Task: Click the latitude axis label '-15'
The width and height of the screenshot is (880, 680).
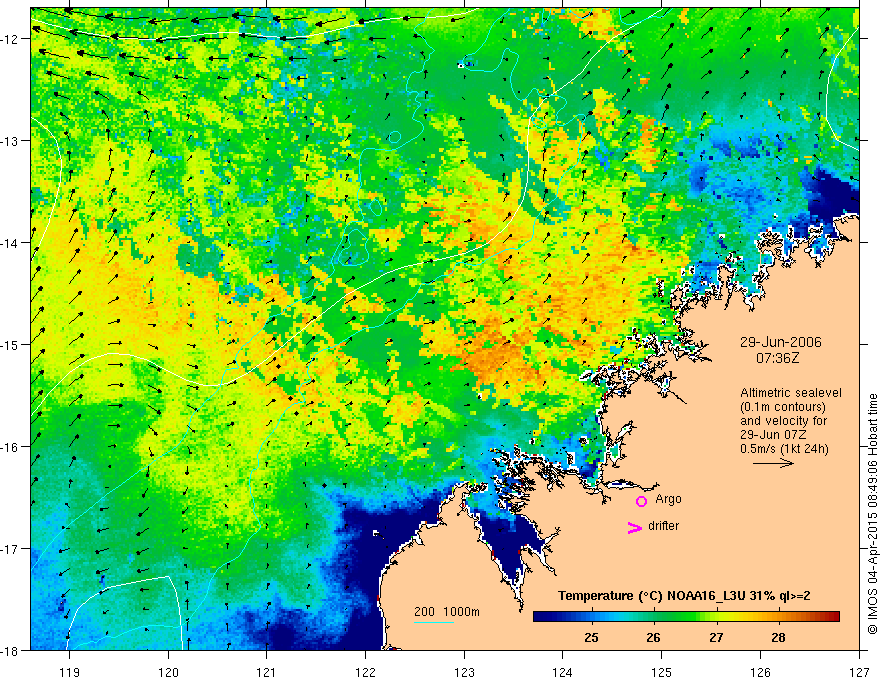Action: pyautogui.click(x=10, y=345)
